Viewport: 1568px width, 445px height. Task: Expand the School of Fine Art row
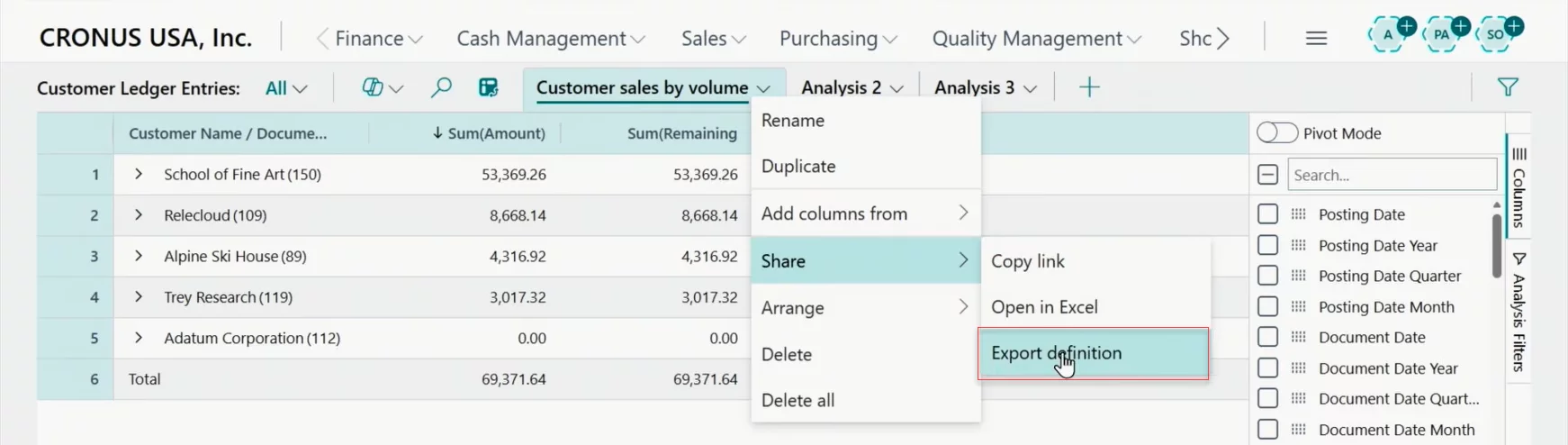click(139, 174)
